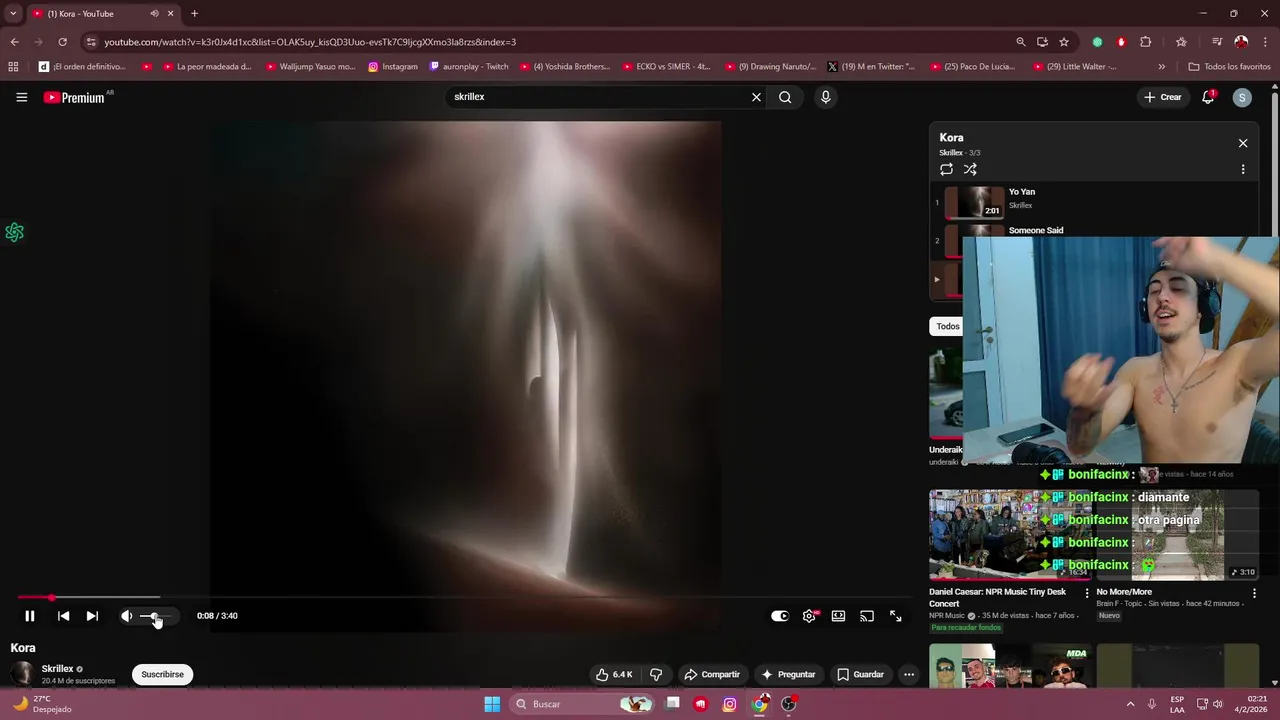This screenshot has width=1280, height=720.
Task: Go back in the browser
Action: click(14, 42)
